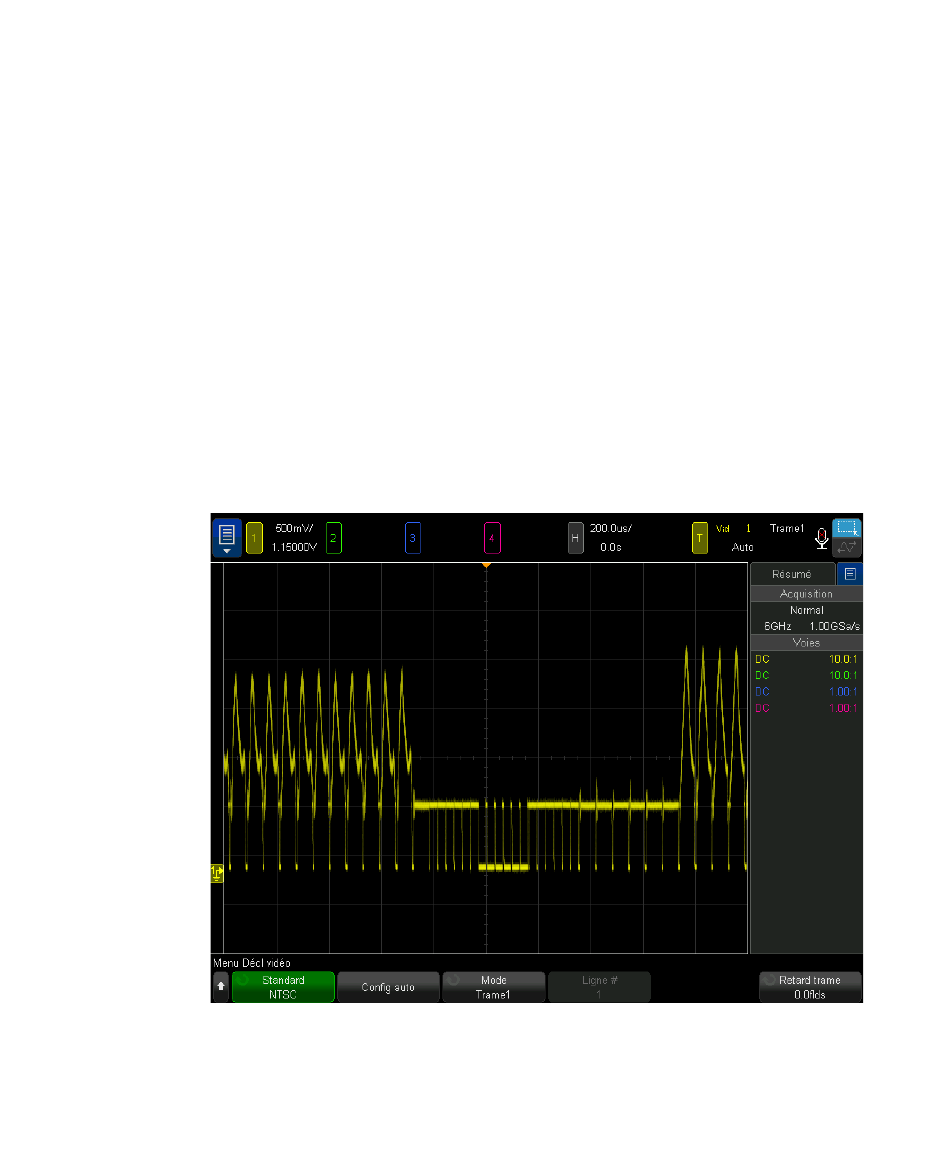950x1165 pixels.
Task: Click channel 1 probe ratio 10.0:1 yellow
Action: (x=843, y=659)
